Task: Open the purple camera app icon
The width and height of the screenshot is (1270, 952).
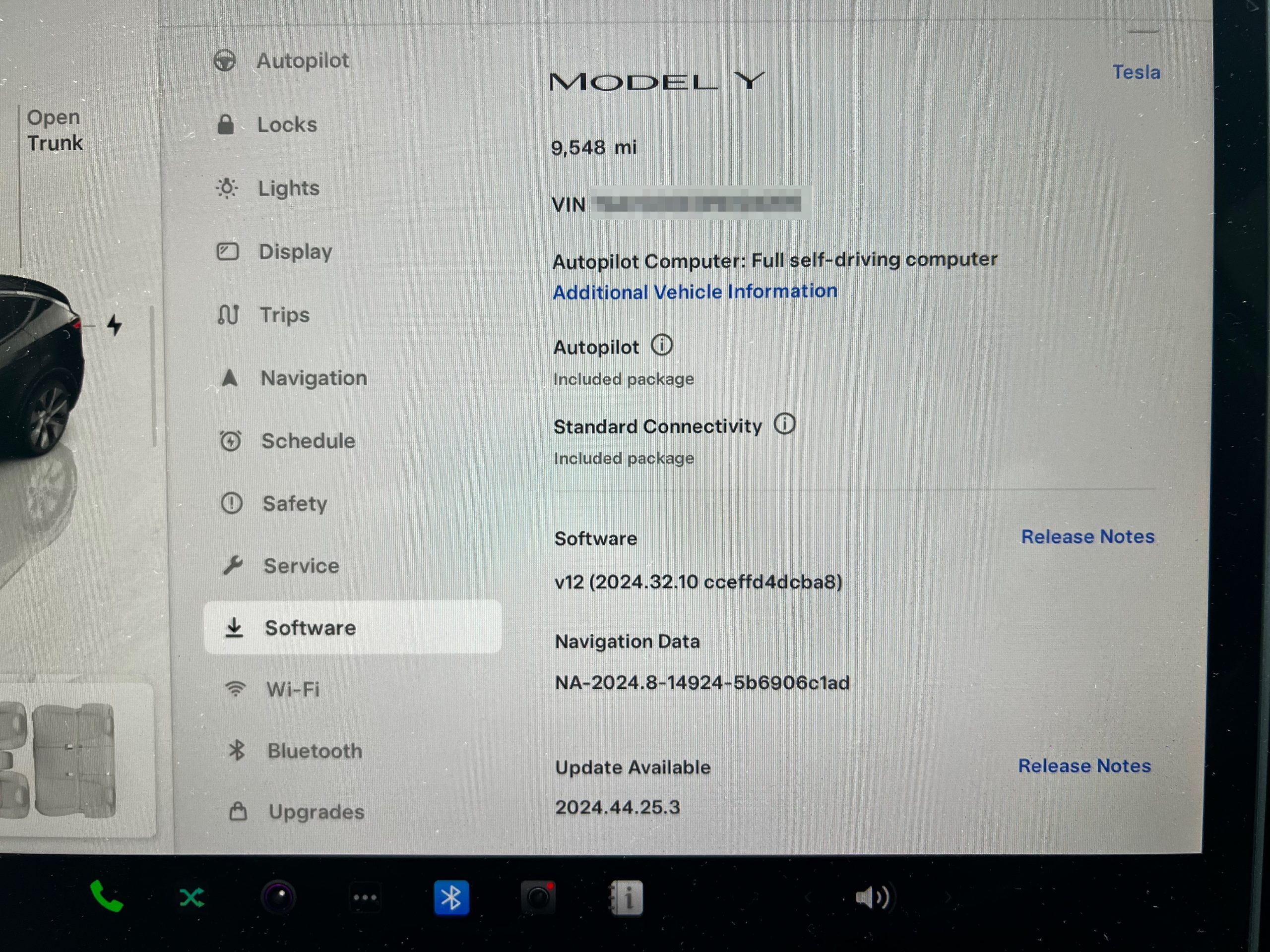Action: coord(278,897)
